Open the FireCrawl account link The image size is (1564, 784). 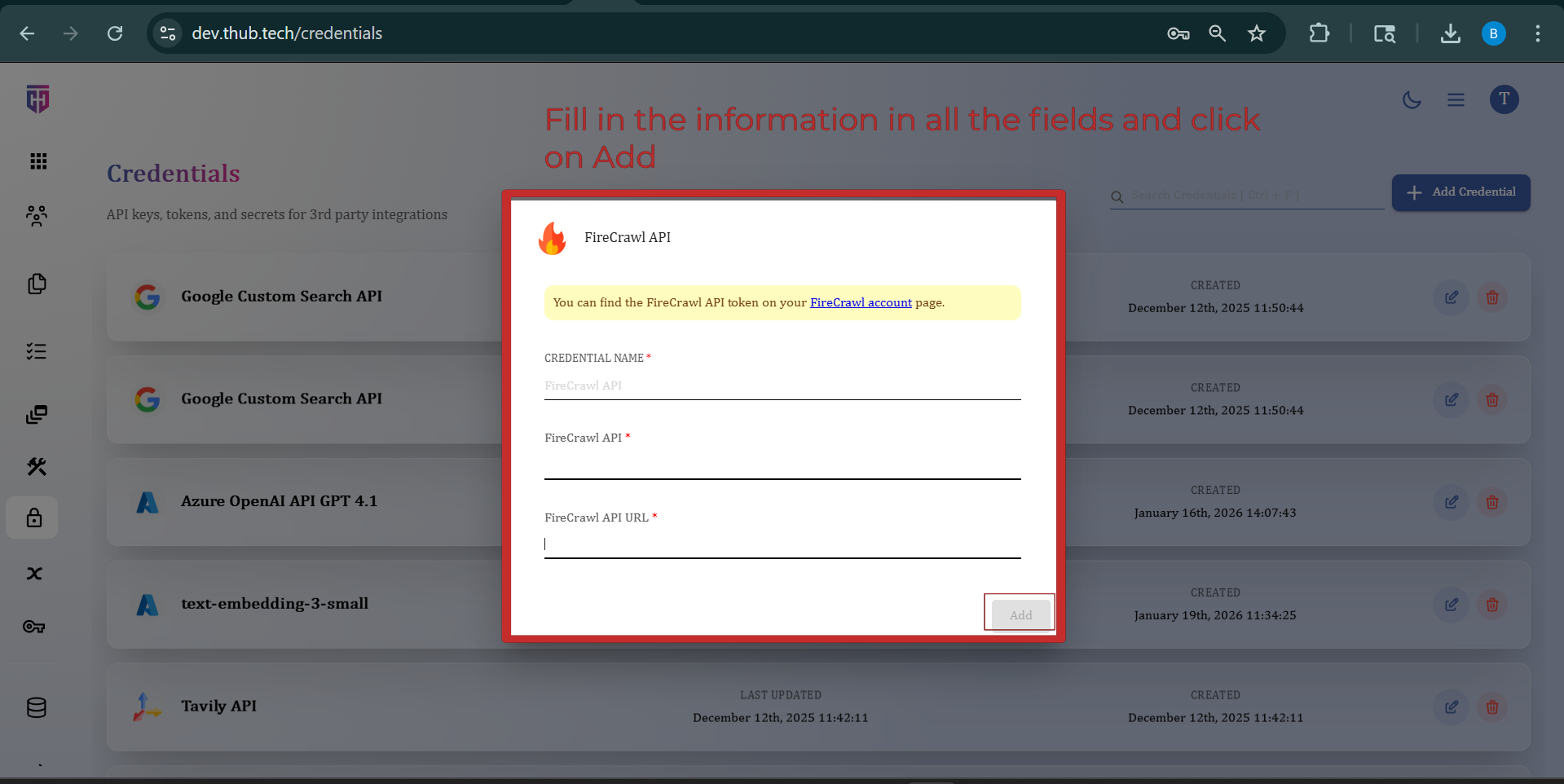[x=861, y=302]
